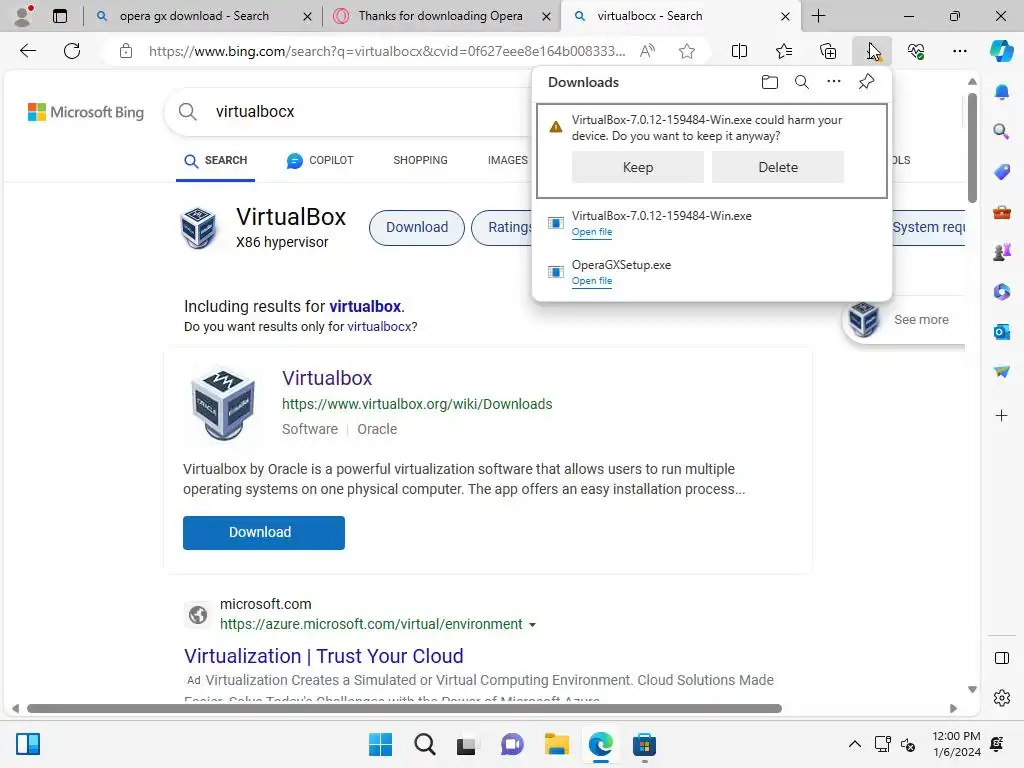Open file for OperaGXSetup.exe
The height and width of the screenshot is (768, 1024).
pos(592,281)
